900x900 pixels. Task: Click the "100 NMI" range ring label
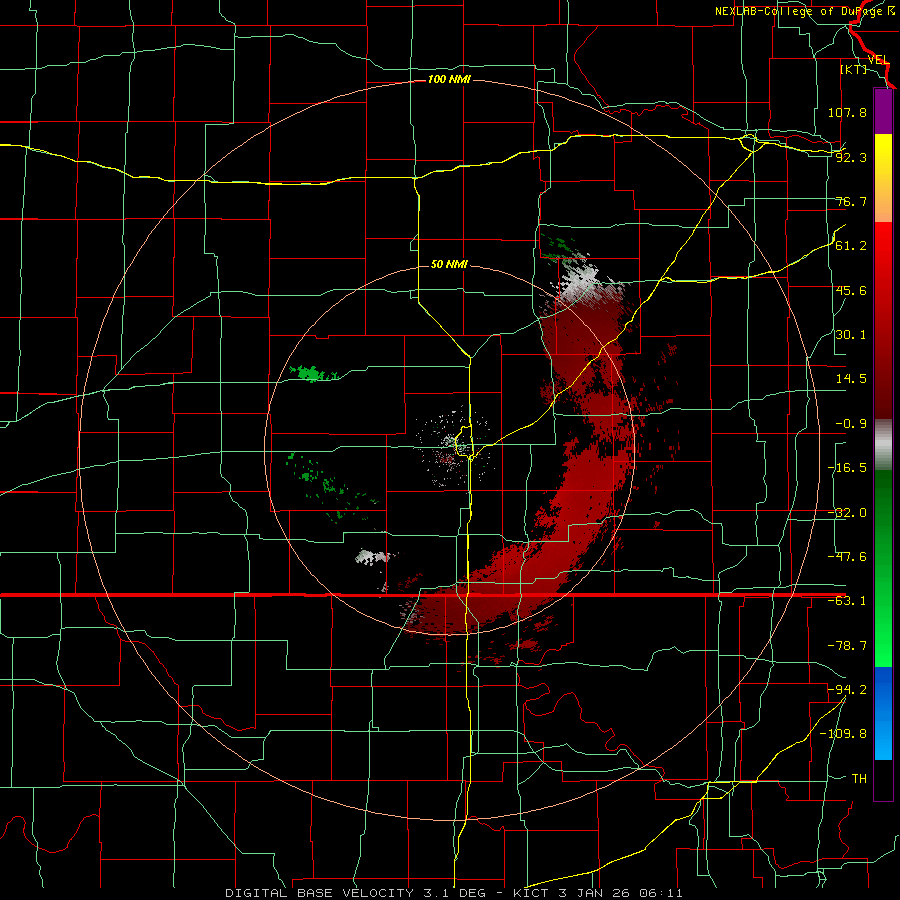point(449,79)
